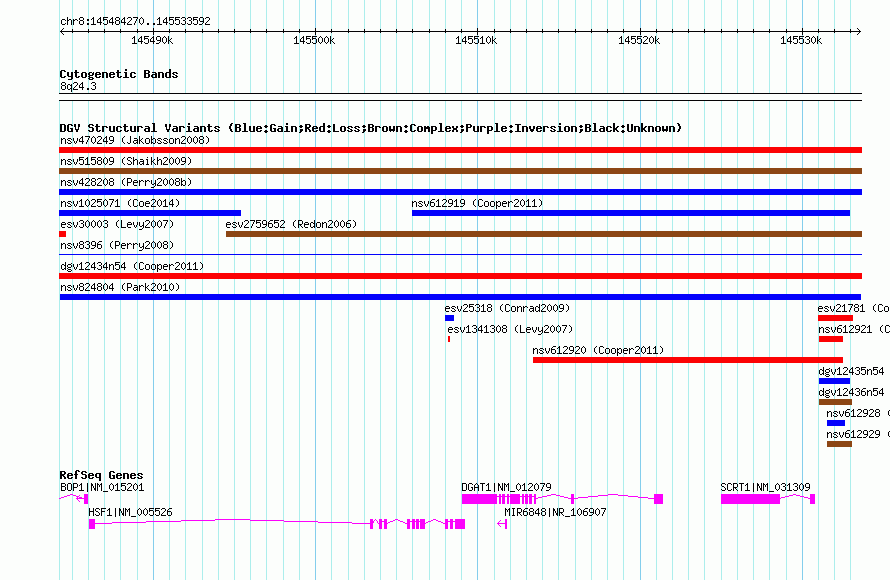Click the blue nsv428208 Perry2008b bar
The width and height of the screenshot is (890, 580).
tap(460, 192)
